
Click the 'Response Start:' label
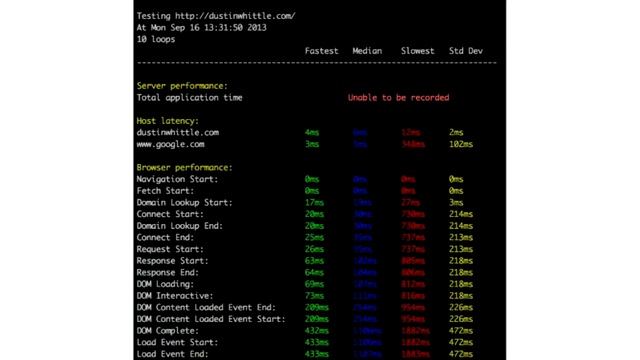(172, 261)
